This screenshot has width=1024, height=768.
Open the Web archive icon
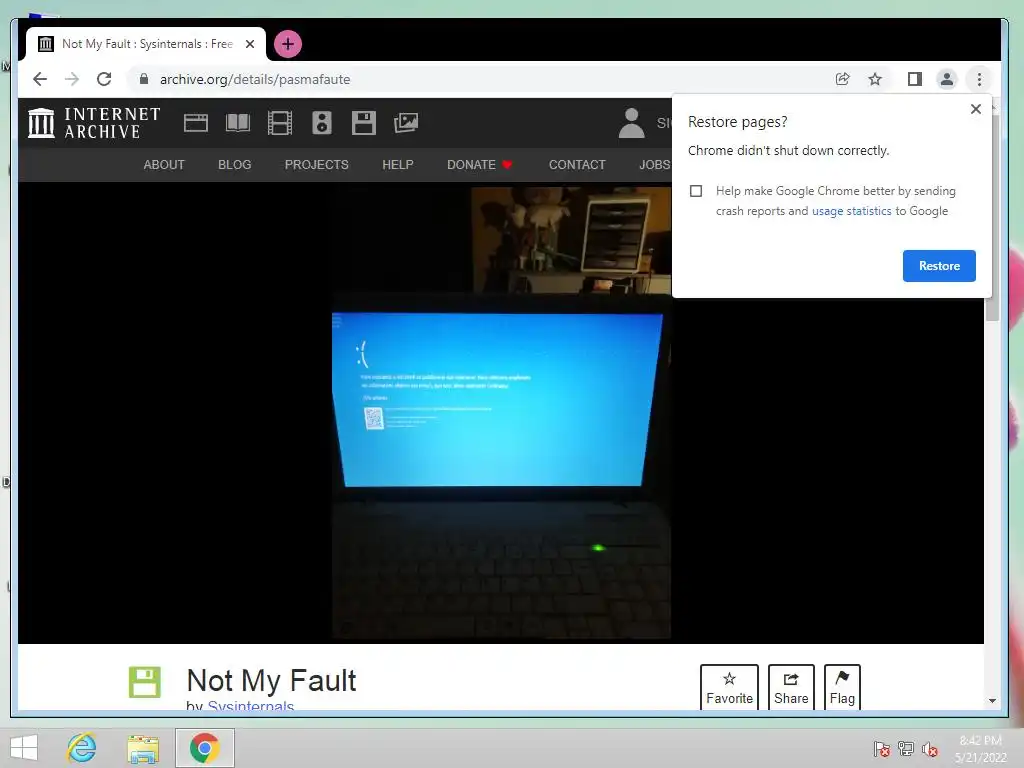point(196,123)
